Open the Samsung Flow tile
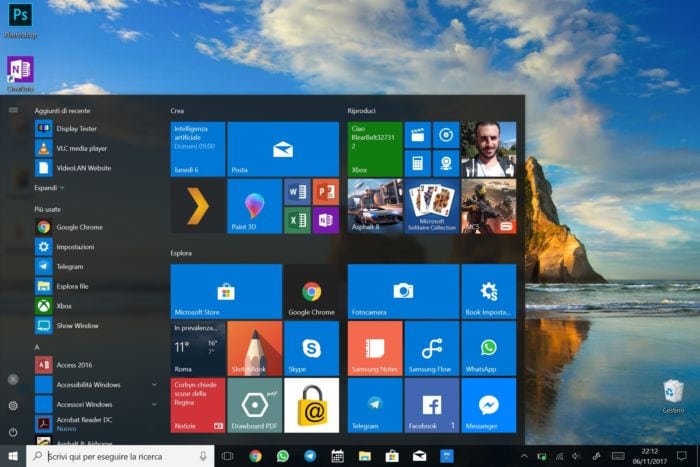Viewport: 700px width, 467px height. click(x=432, y=349)
